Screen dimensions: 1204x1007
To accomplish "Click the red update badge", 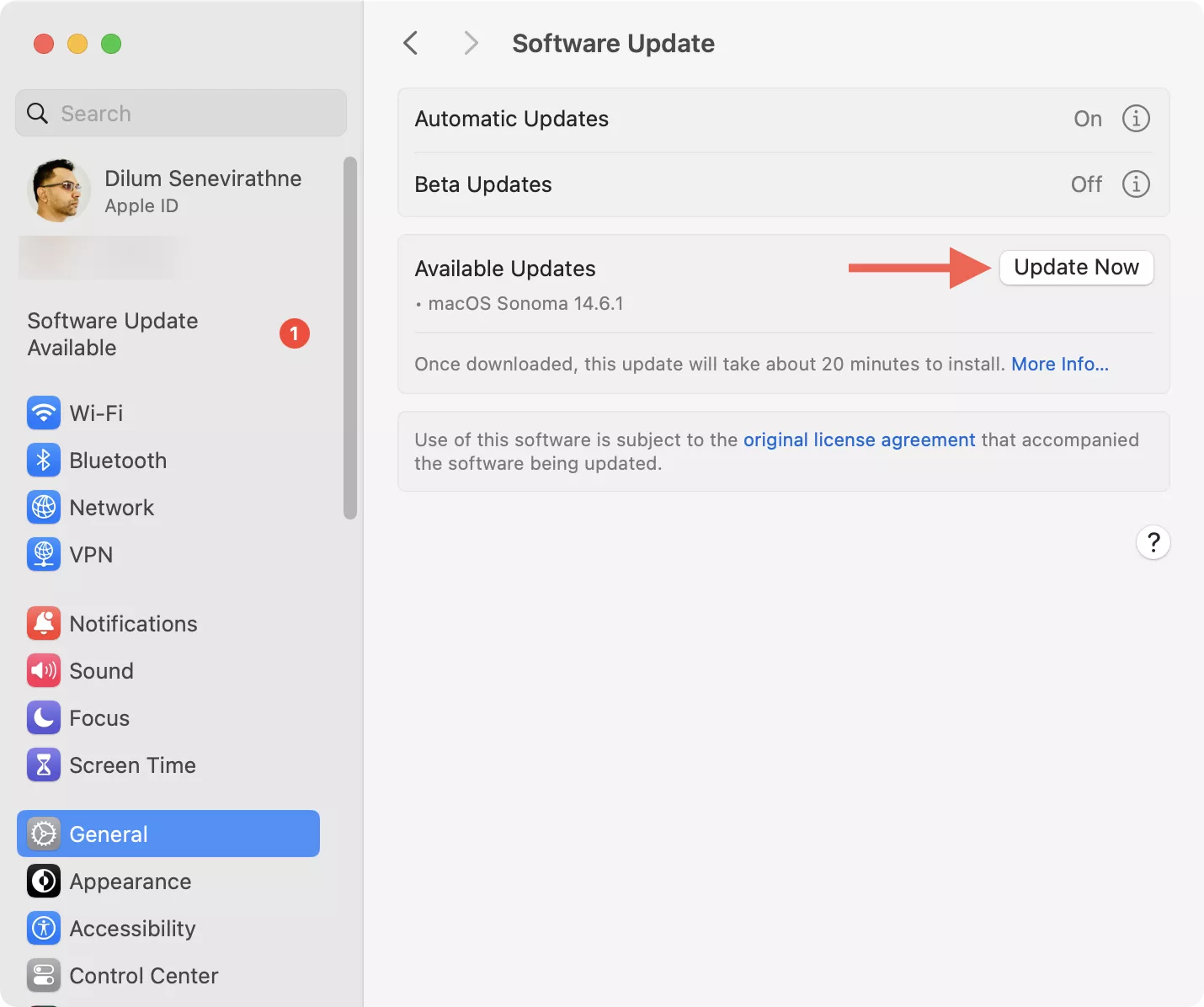I will click(x=295, y=333).
